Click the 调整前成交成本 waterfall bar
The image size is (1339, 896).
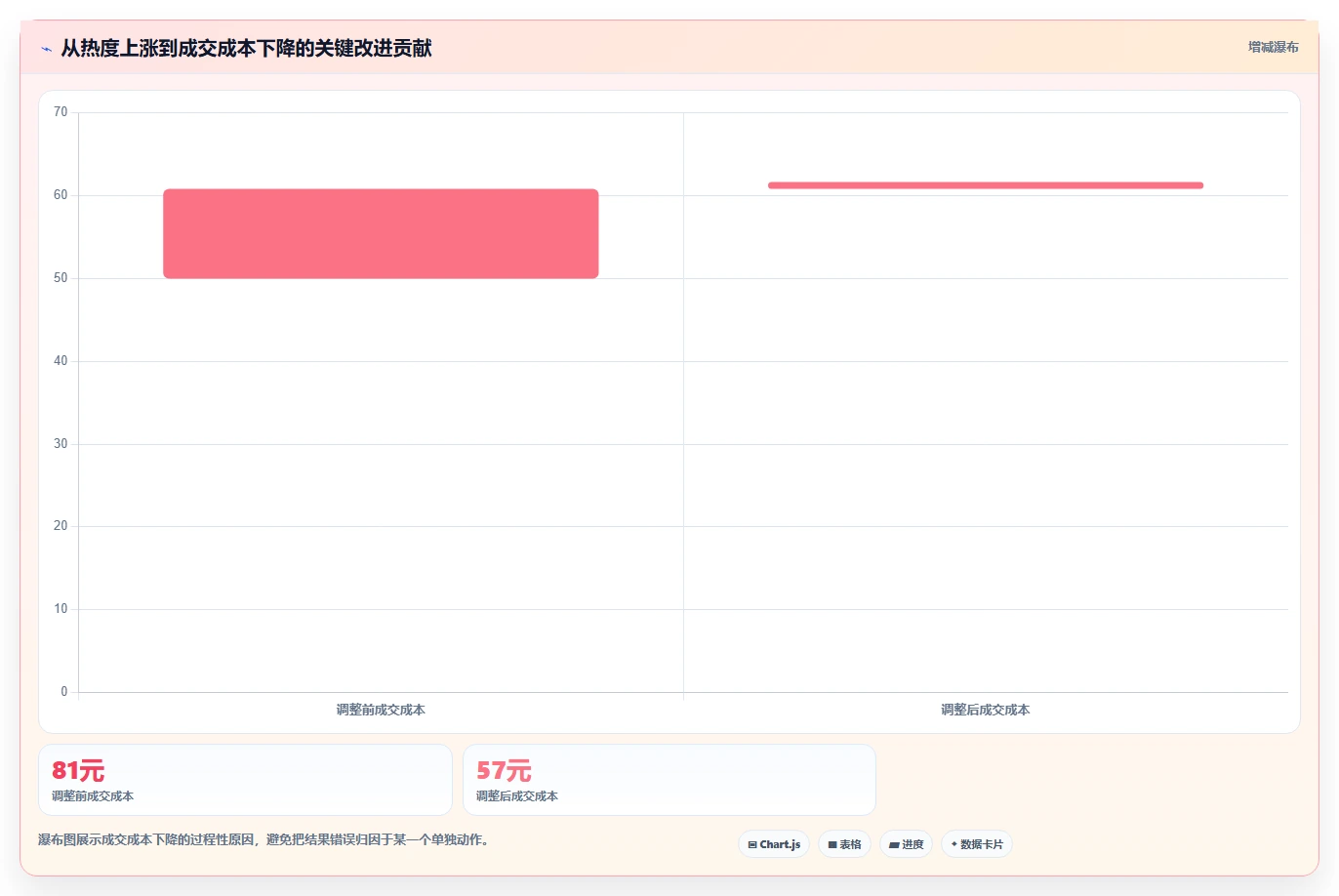(381, 233)
